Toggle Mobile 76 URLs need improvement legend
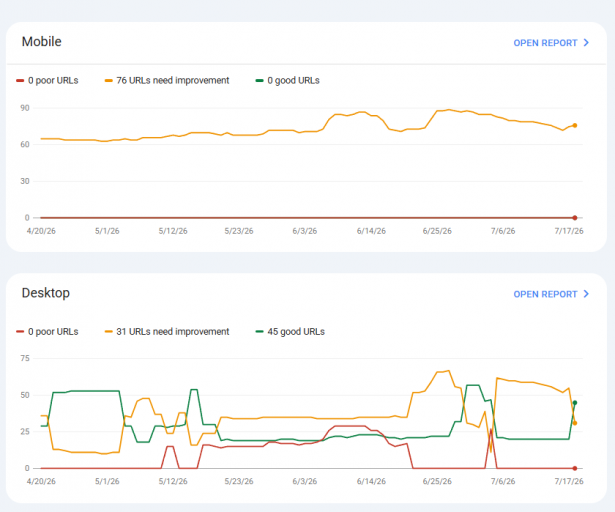615x512 pixels. point(167,80)
